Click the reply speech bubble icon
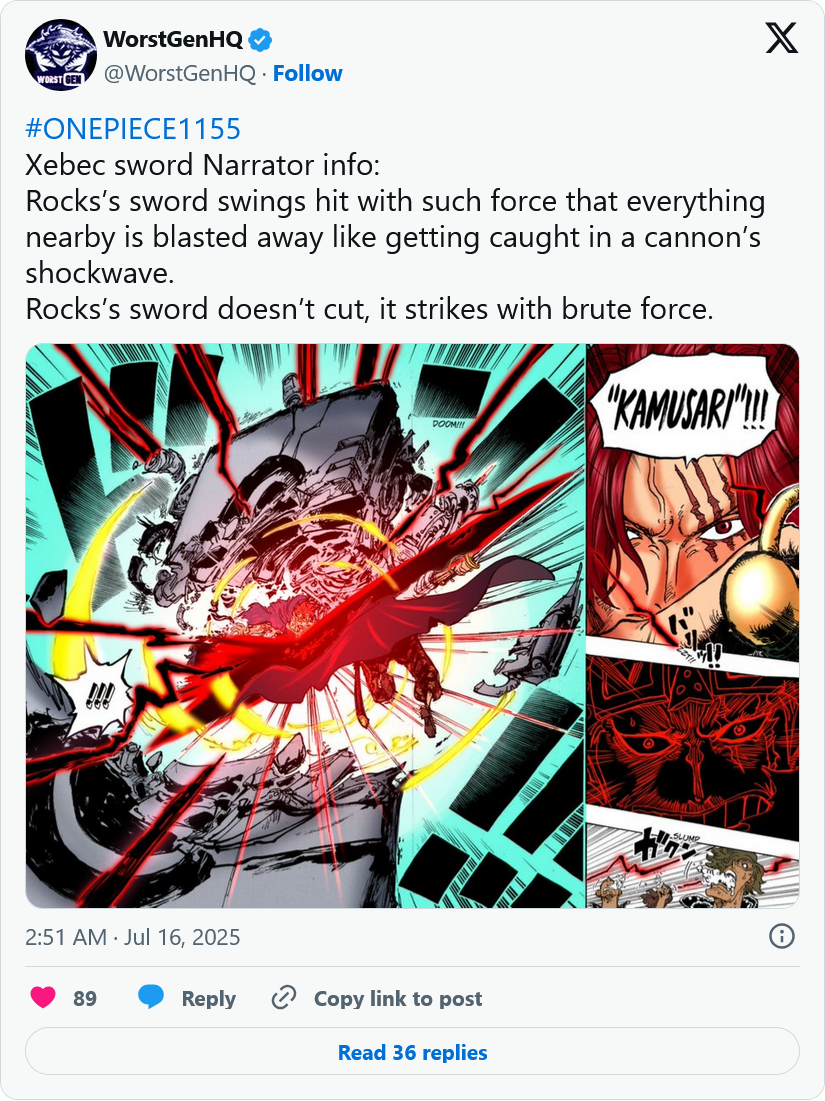 tap(151, 998)
